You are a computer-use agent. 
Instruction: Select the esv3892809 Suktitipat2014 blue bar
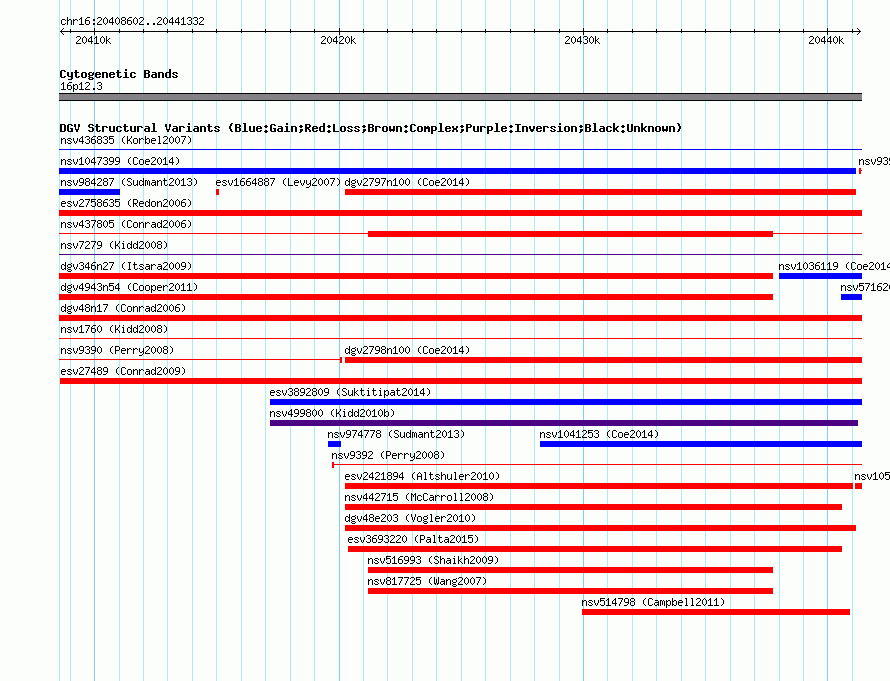pyautogui.click(x=566, y=402)
